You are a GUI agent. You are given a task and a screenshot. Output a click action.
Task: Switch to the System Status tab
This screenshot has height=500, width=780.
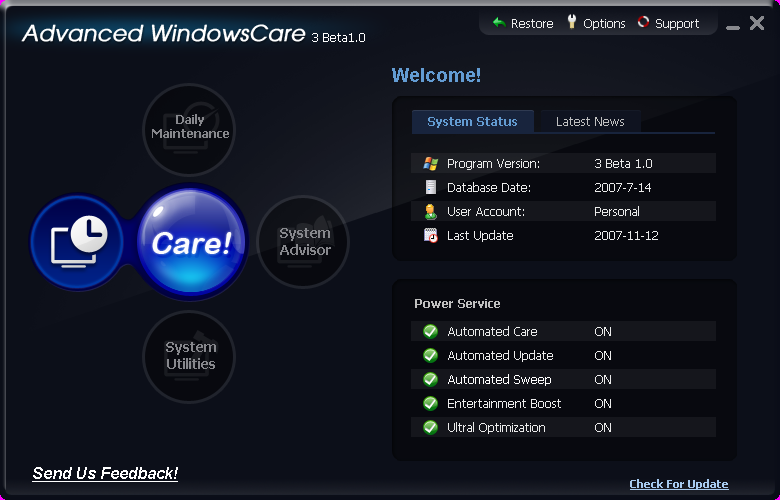(473, 121)
